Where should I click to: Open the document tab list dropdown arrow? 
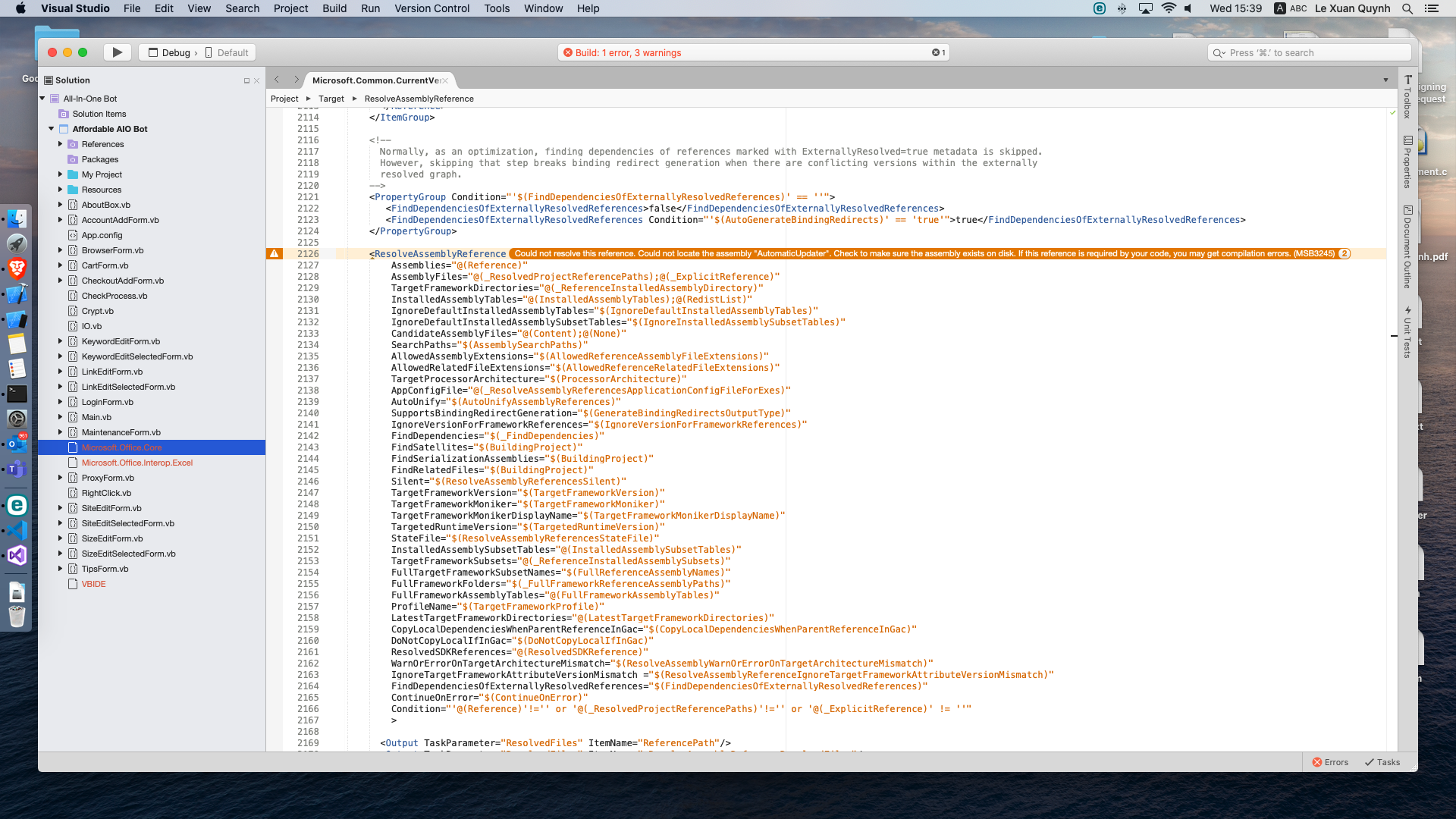1385,80
